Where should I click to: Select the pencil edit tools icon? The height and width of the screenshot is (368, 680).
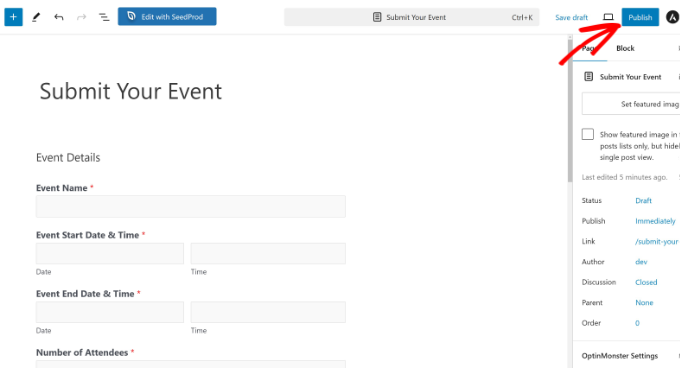36,17
